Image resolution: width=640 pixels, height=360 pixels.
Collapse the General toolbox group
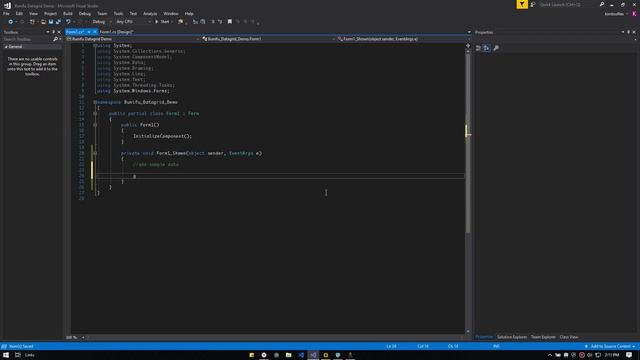coord(6,47)
